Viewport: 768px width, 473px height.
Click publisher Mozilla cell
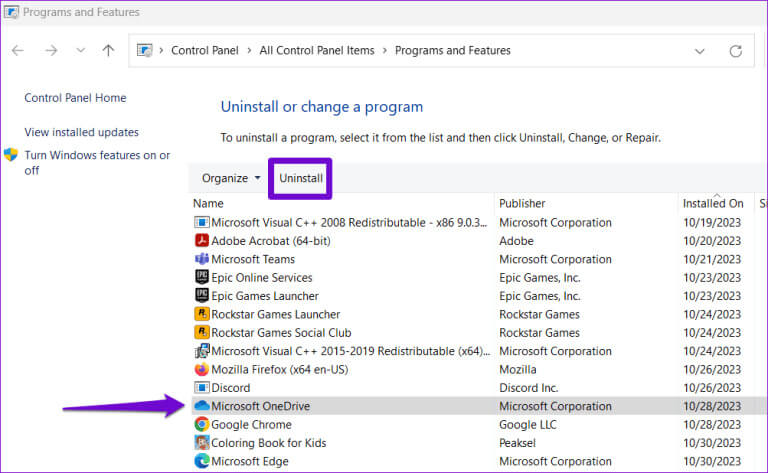click(518, 369)
